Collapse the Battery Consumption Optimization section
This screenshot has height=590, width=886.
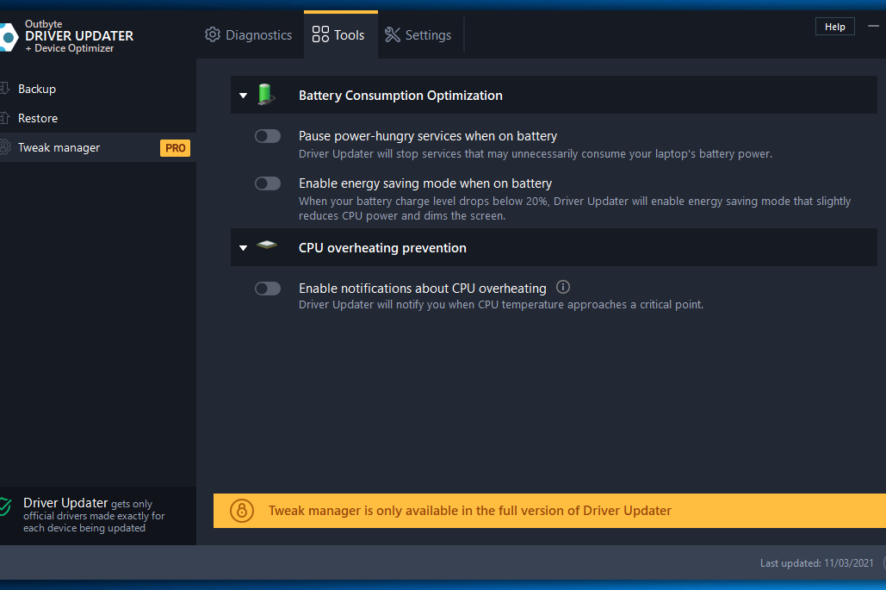(243, 96)
